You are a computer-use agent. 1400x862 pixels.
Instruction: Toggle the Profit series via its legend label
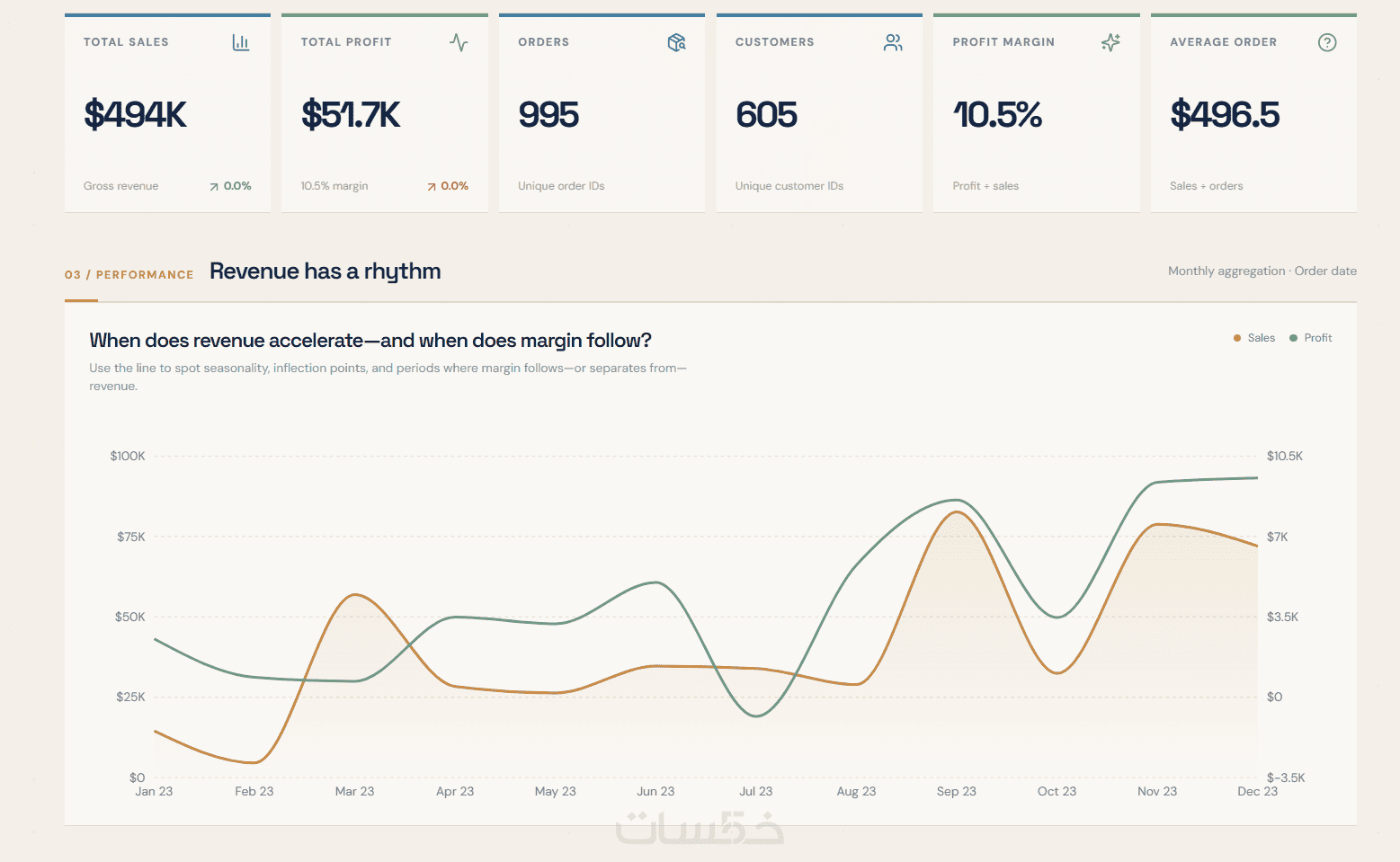(1318, 338)
